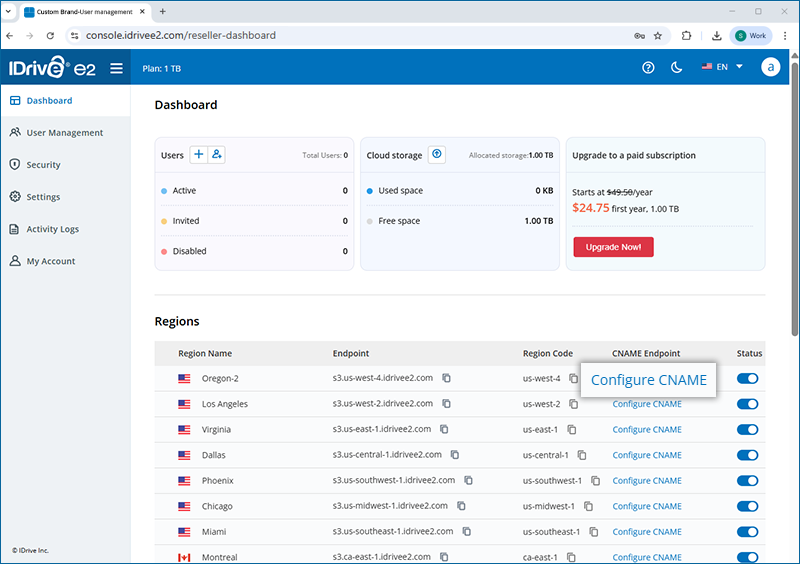Copy the us-central-1 region code
The image size is (800, 564).
click(x=582, y=455)
